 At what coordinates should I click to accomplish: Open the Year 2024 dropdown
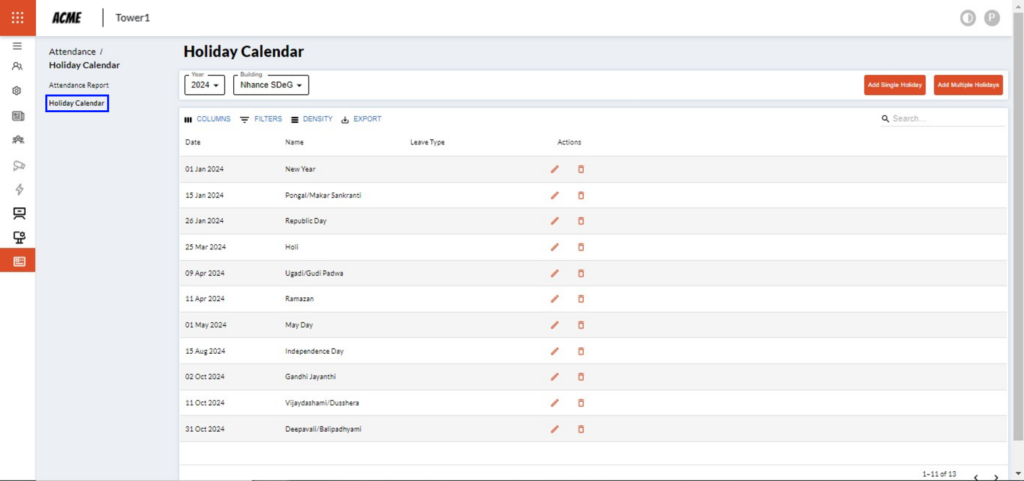[204, 86]
